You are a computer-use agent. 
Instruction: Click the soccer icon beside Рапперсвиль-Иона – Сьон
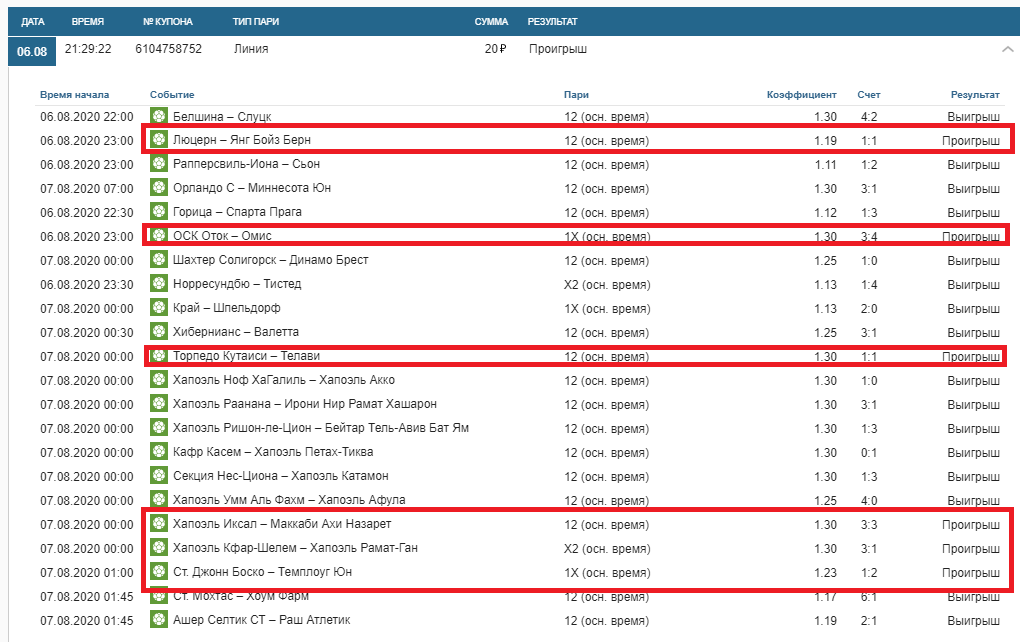click(159, 164)
